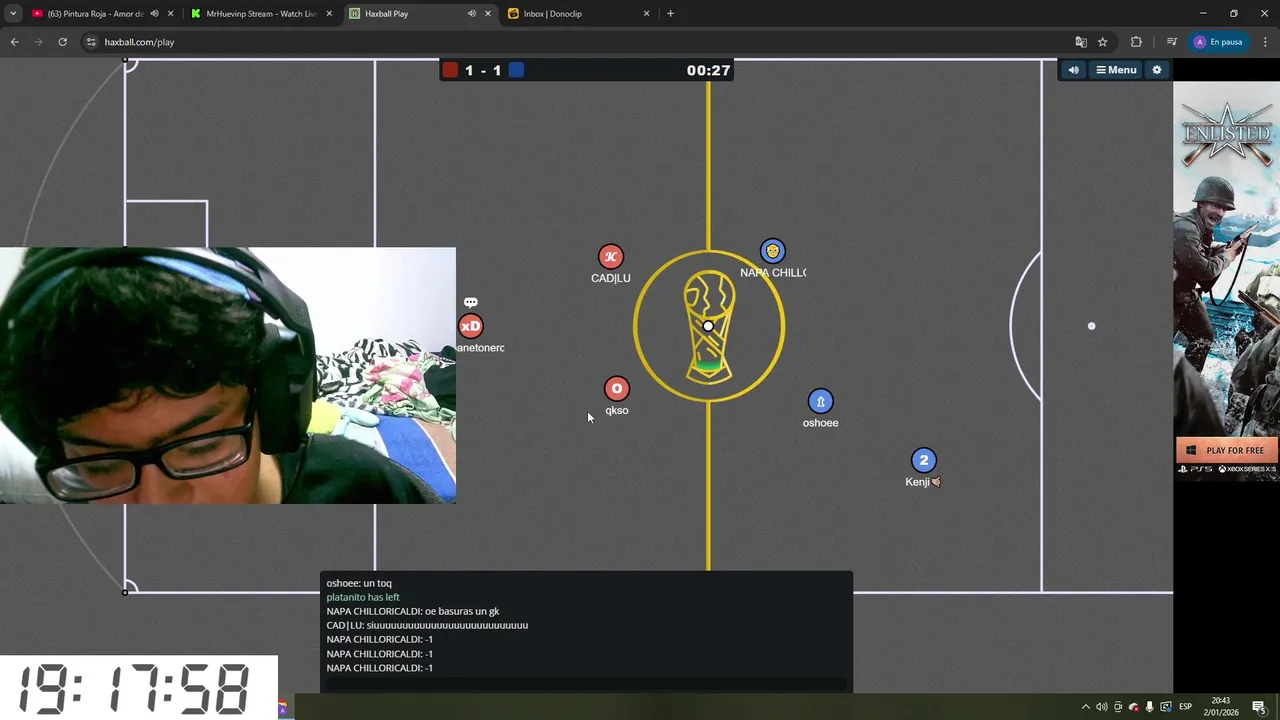Go forward with browser forward arrow
Viewport: 1280px width, 720px height.
pos(38,42)
